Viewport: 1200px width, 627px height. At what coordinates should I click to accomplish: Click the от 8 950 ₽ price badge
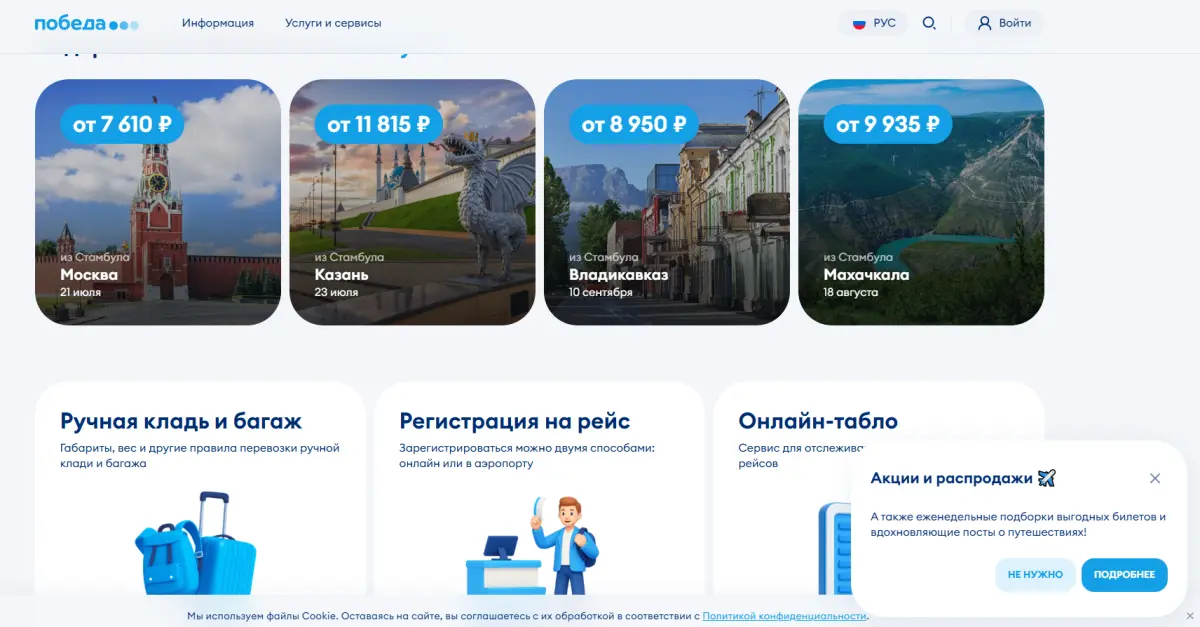coord(633,124)
